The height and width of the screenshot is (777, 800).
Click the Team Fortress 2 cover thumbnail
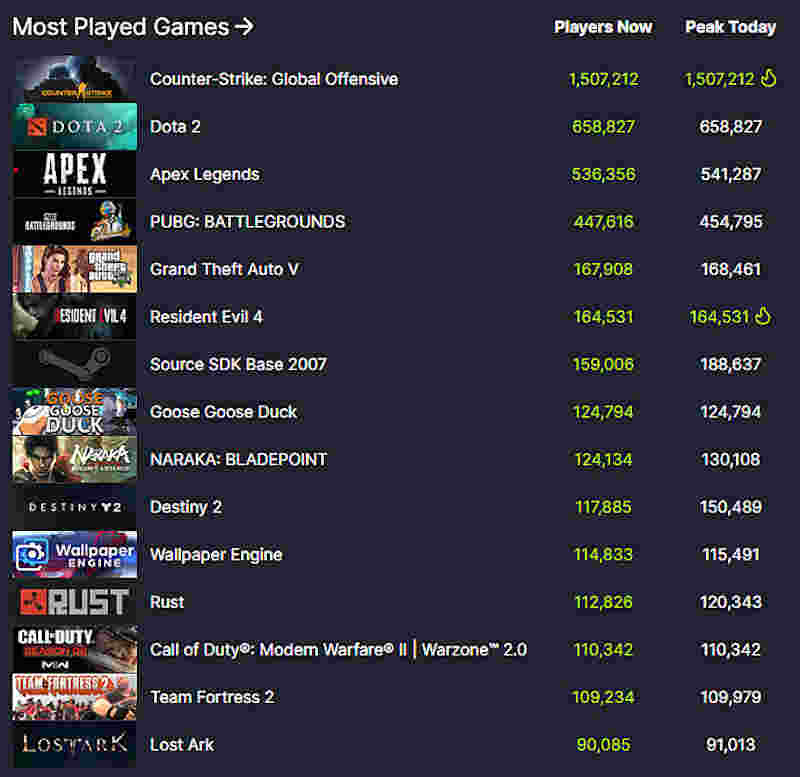pos(75,697)
